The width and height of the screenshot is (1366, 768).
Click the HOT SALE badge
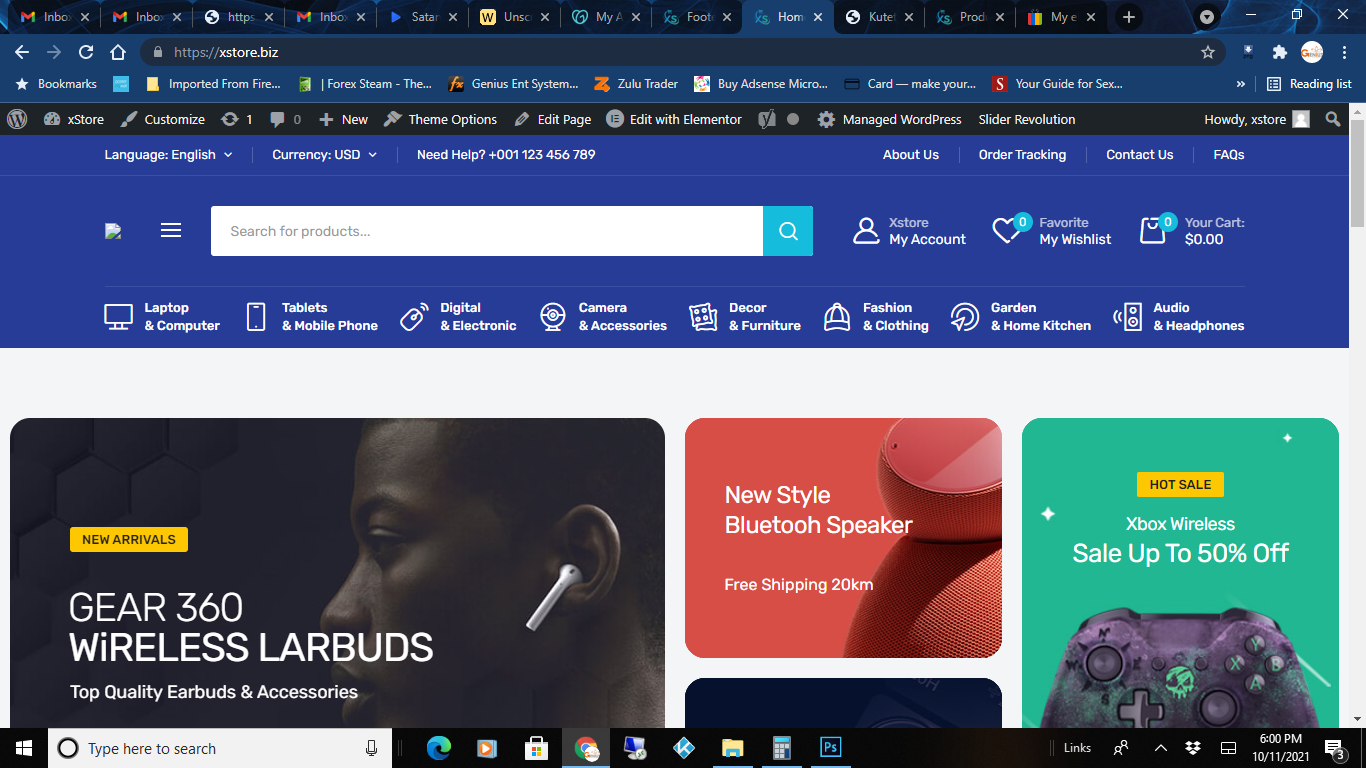click(x=1180, y=484)
